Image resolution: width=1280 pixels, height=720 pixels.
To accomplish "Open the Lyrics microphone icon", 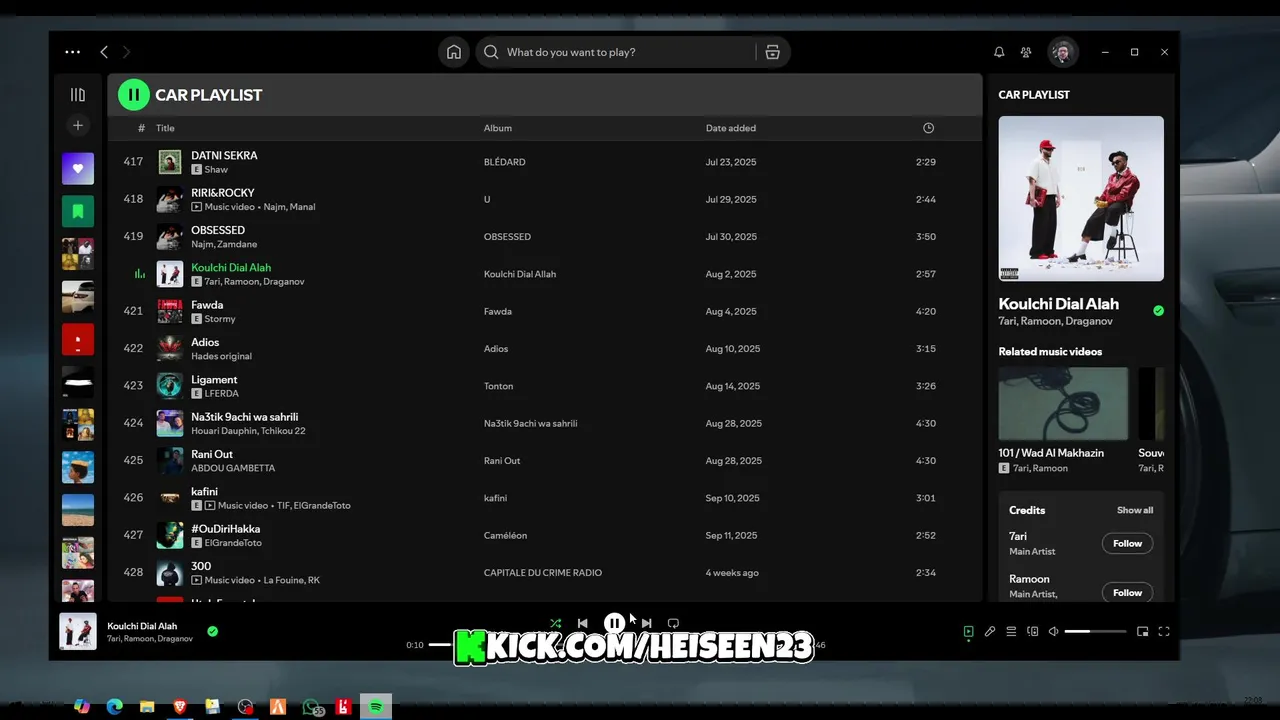I will pos(990,631).
